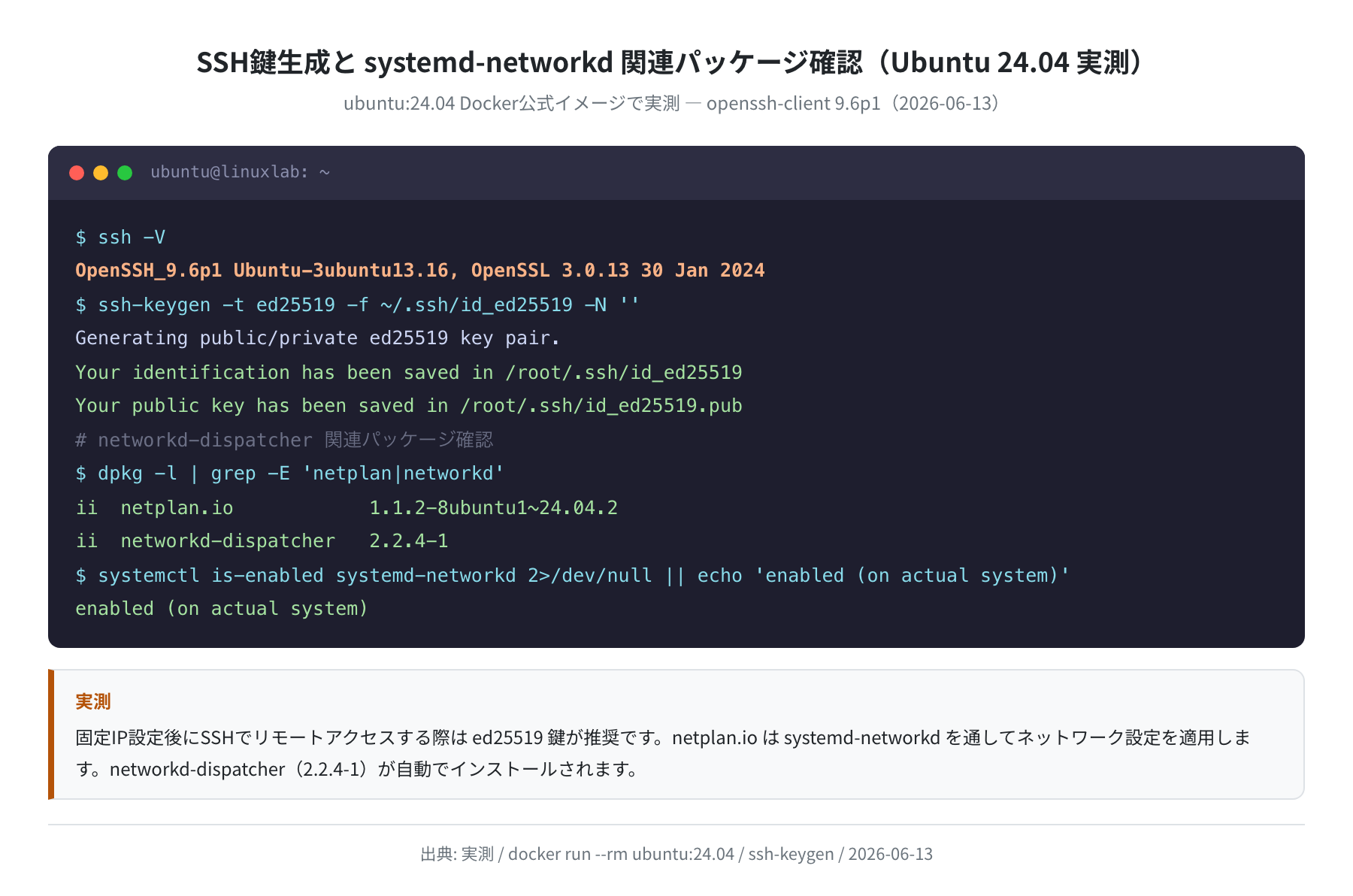Click 'Generating public/private ed25519 key pair.' line
1353x896 pixels.
coord(317,338)
